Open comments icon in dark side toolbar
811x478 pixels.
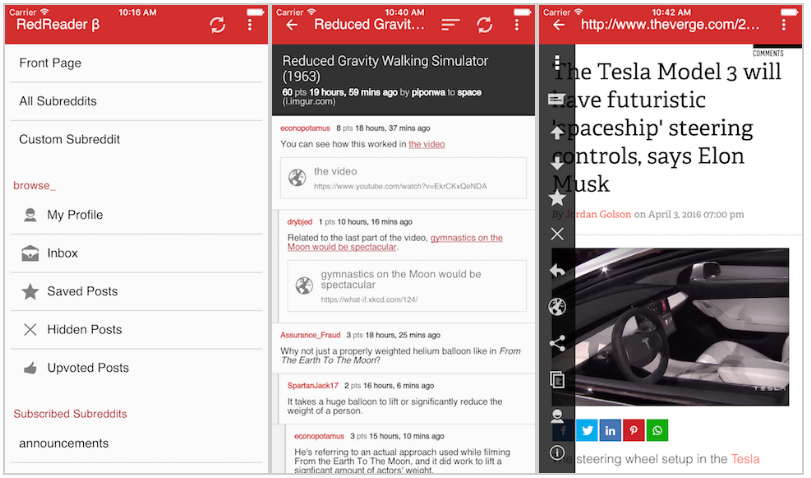click(x=557, y=98)
